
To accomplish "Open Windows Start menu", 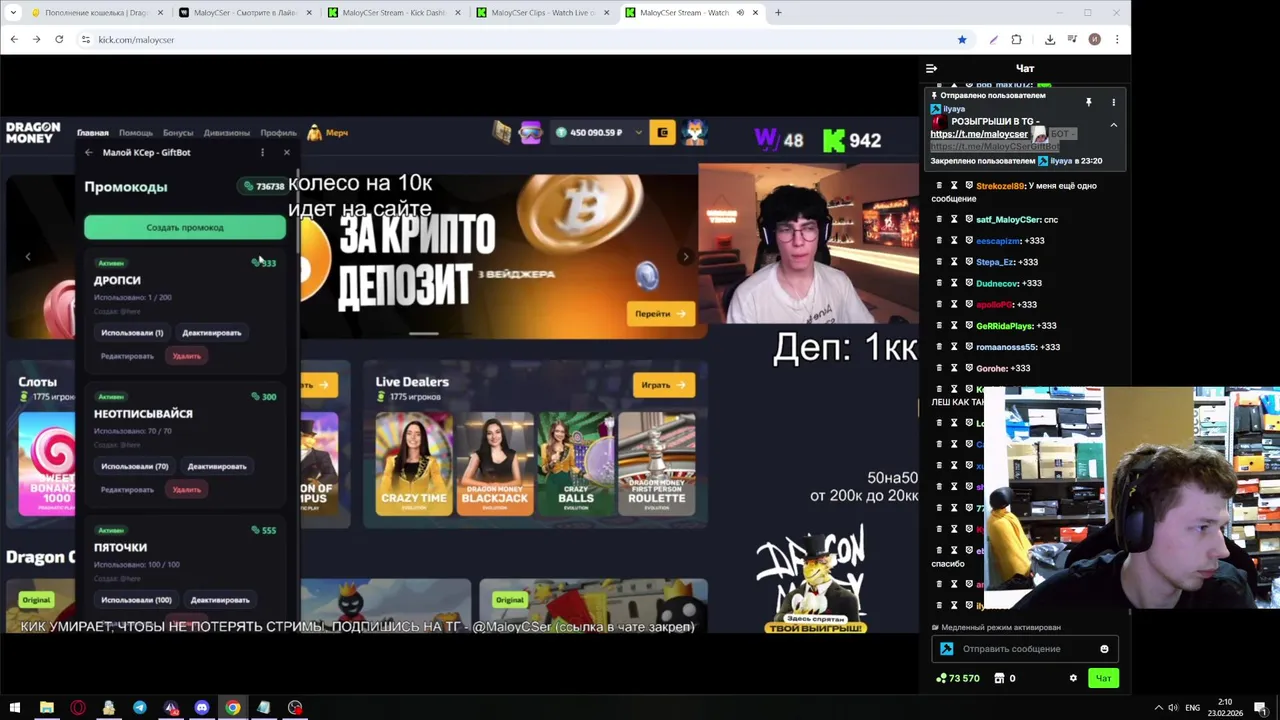I will click(x=15, y=707).
